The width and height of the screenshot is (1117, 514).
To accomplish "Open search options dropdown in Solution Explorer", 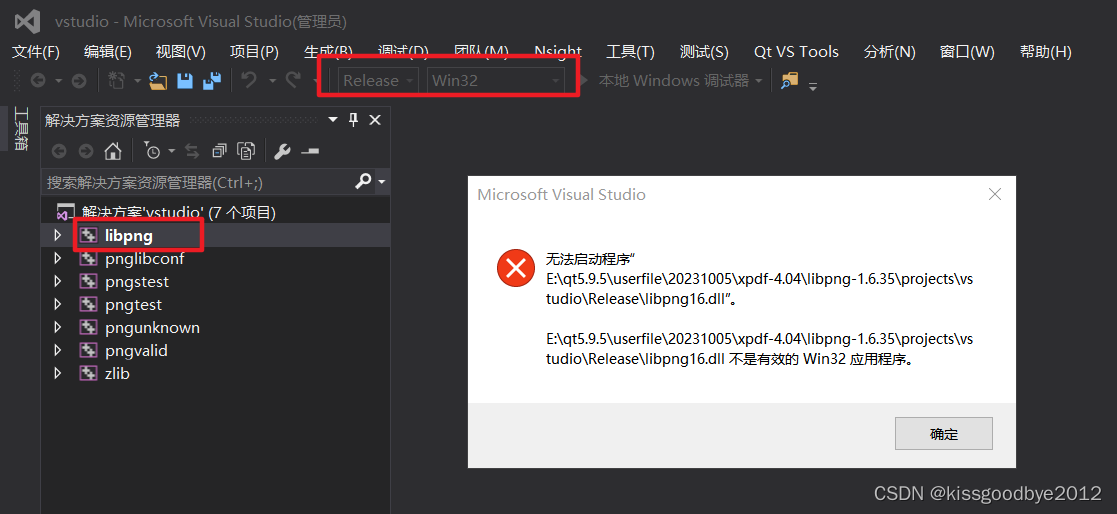I will 382,182.
